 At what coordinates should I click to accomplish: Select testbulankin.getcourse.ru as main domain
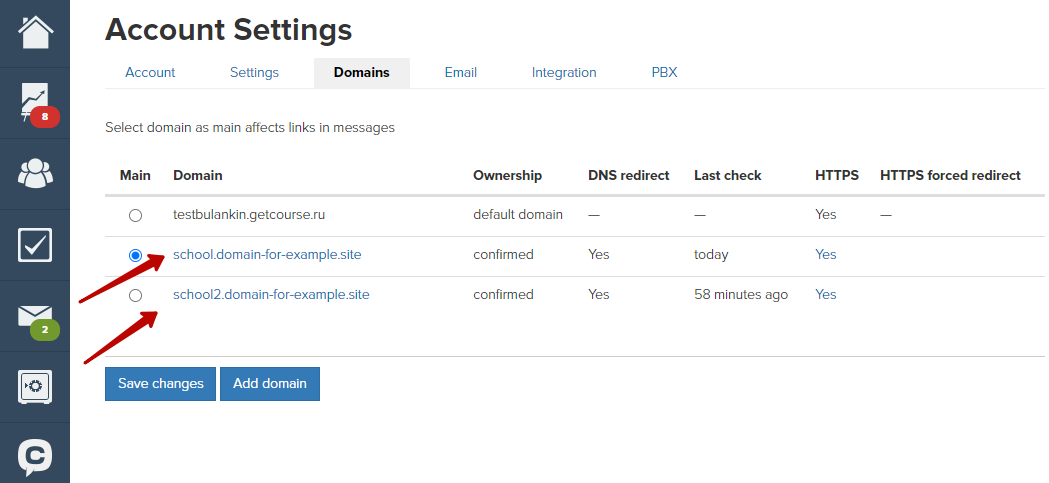click(x=135, y=215)
